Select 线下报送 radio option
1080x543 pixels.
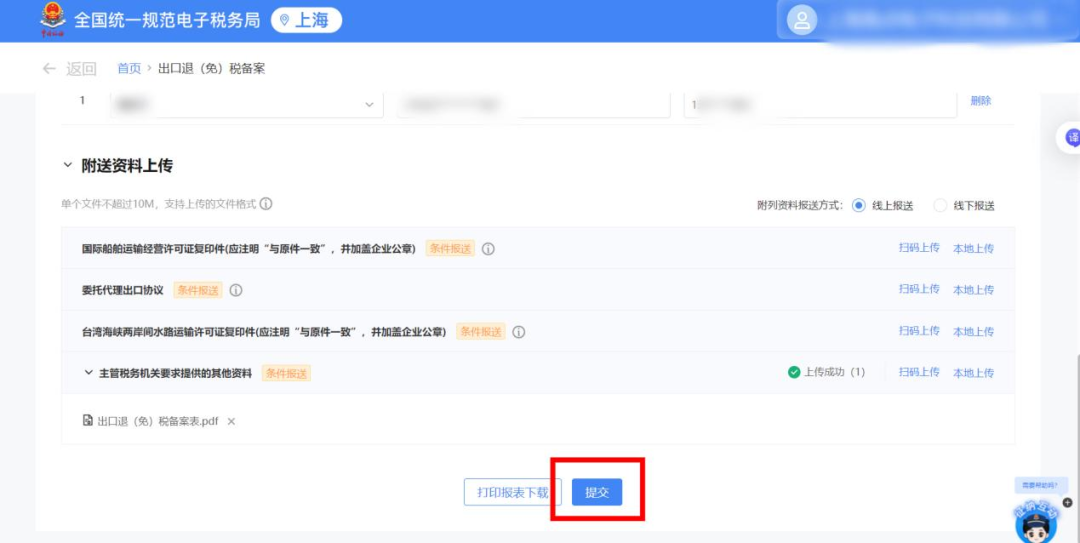click(939, 206)
